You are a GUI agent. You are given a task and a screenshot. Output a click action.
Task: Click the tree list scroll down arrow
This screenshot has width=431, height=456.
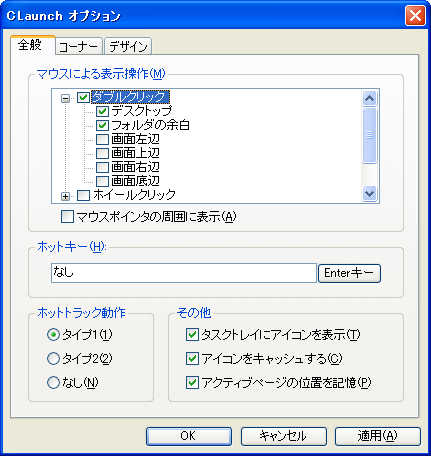tap(369, 194)
